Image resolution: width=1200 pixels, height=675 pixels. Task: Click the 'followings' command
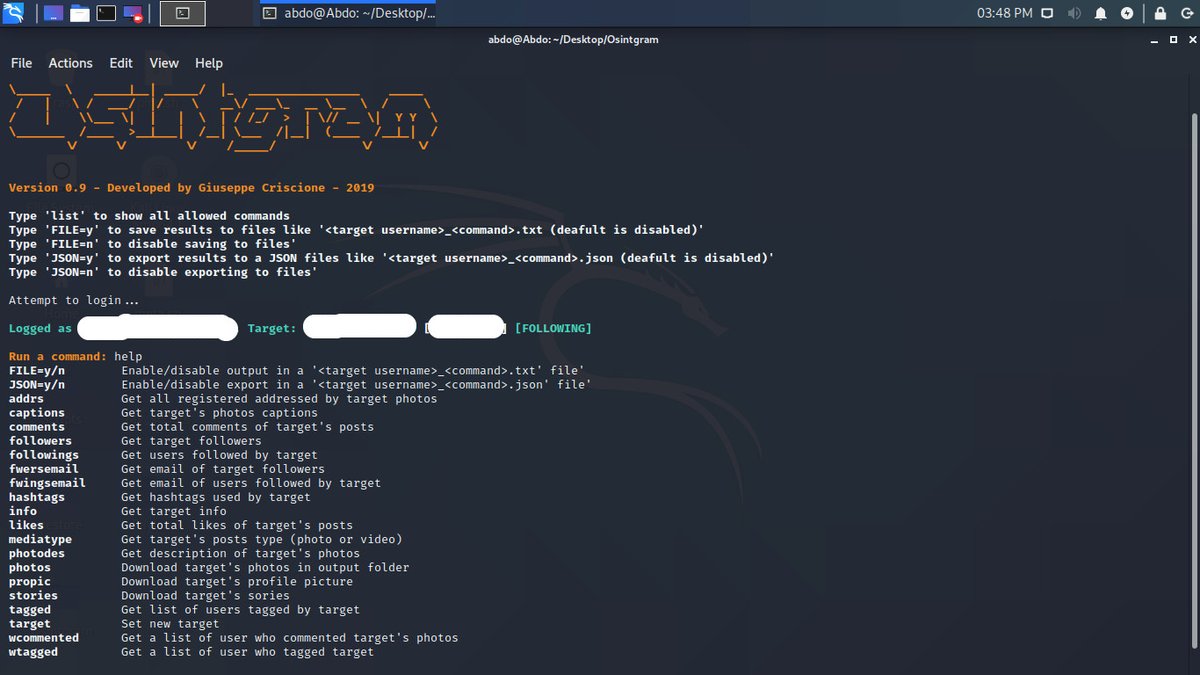[44, 454]
